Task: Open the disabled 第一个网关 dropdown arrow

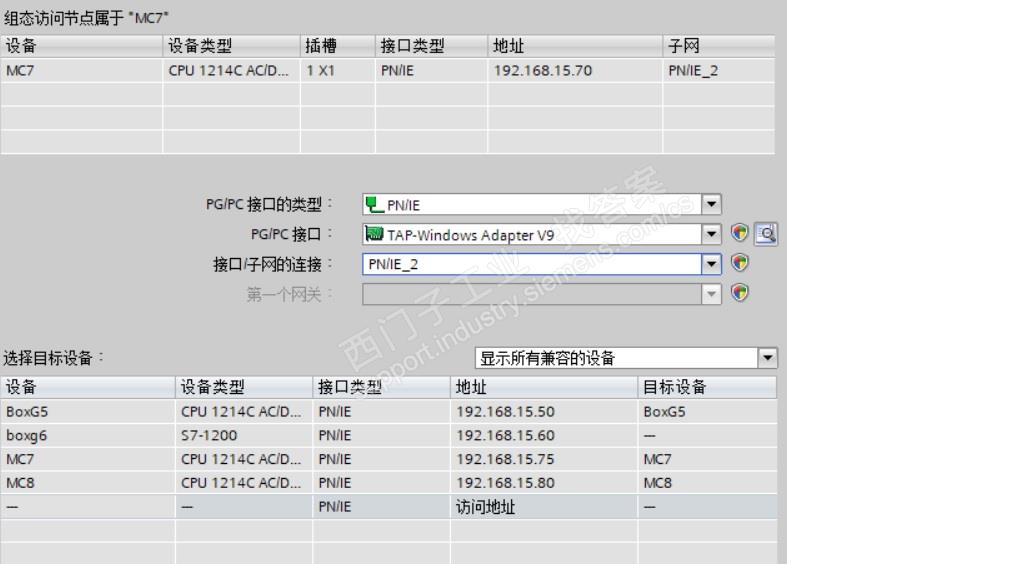Action: [711, 294]
